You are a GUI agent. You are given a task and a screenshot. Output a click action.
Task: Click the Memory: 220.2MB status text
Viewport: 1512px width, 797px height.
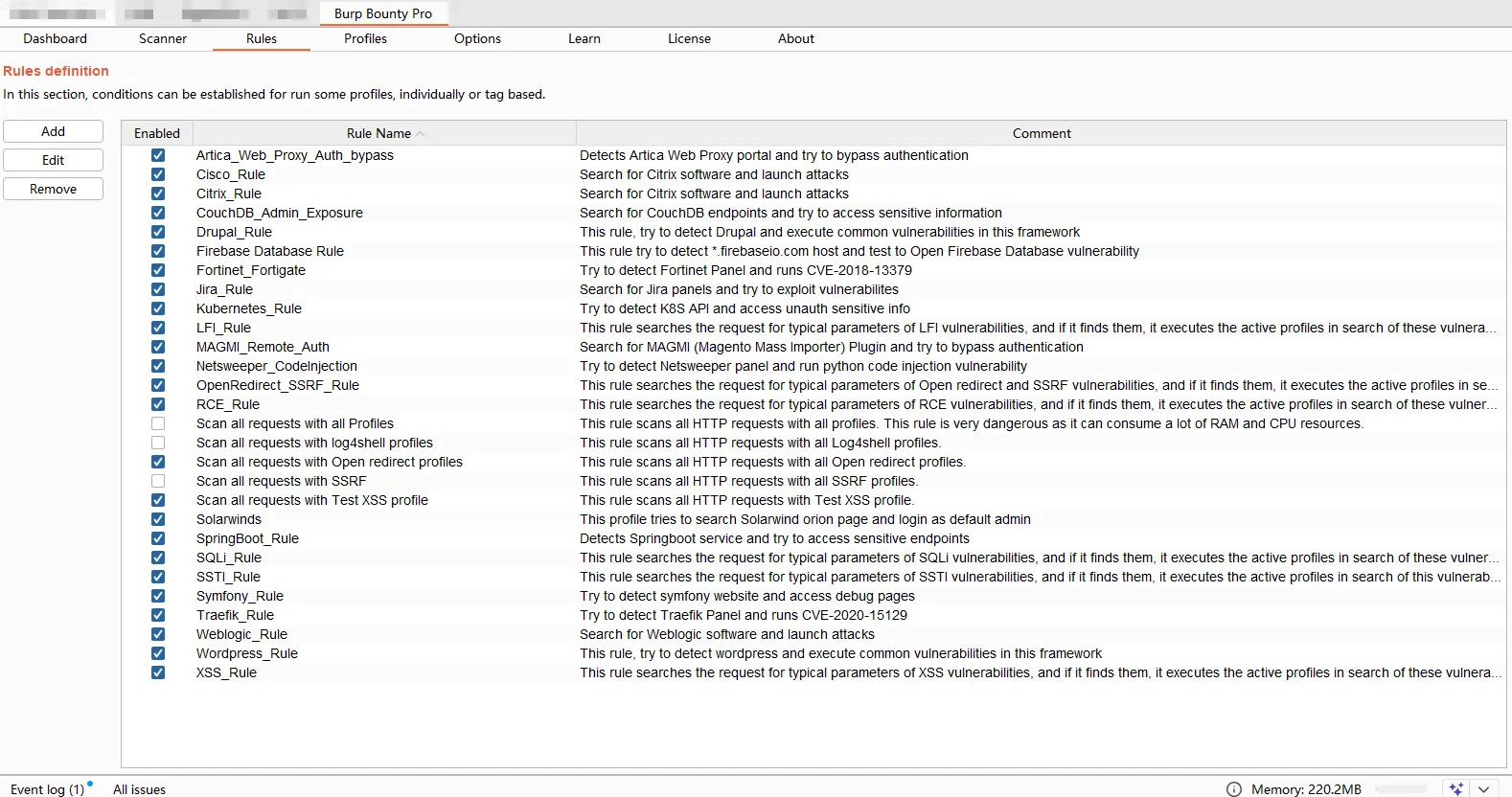tap(1306, 789)
